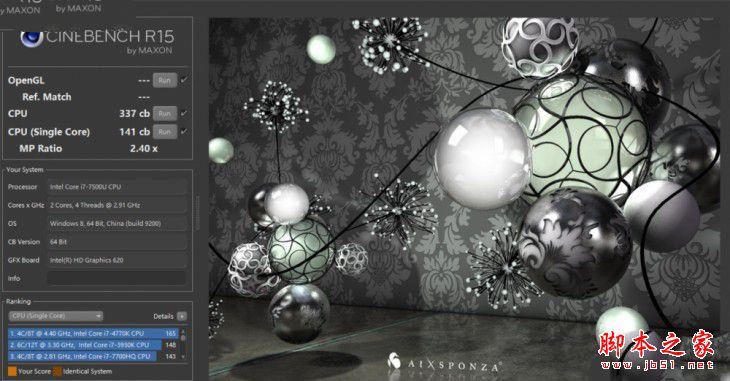The image size is (730, 381).
Task: Click the Cinebench R15 sphere logo icon
Action: pyautogui.click(x=32, y=38)
